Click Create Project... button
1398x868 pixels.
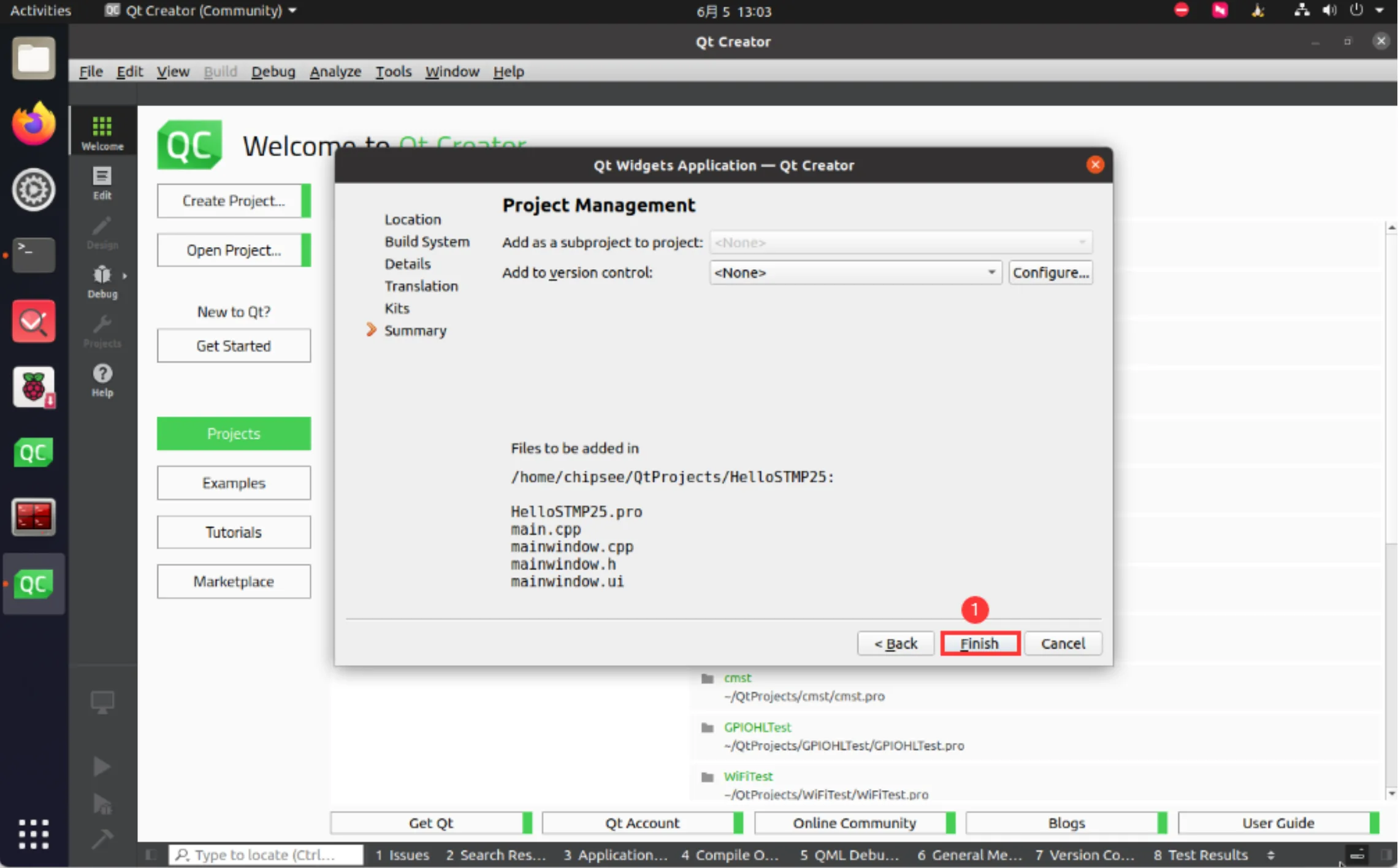[x=234, y=201]
